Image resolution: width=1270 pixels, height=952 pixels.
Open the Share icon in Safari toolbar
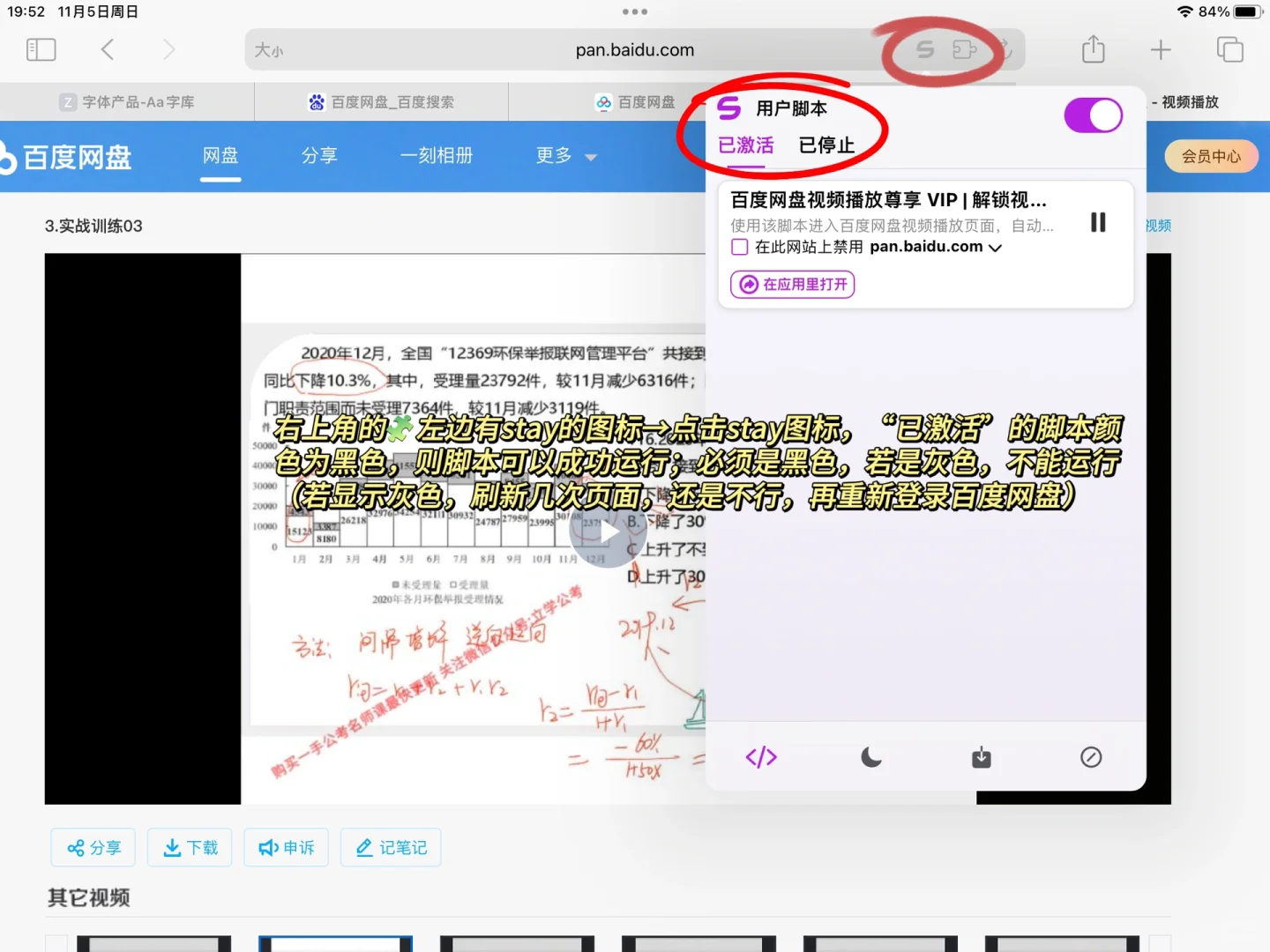(x=1093, y=49)
